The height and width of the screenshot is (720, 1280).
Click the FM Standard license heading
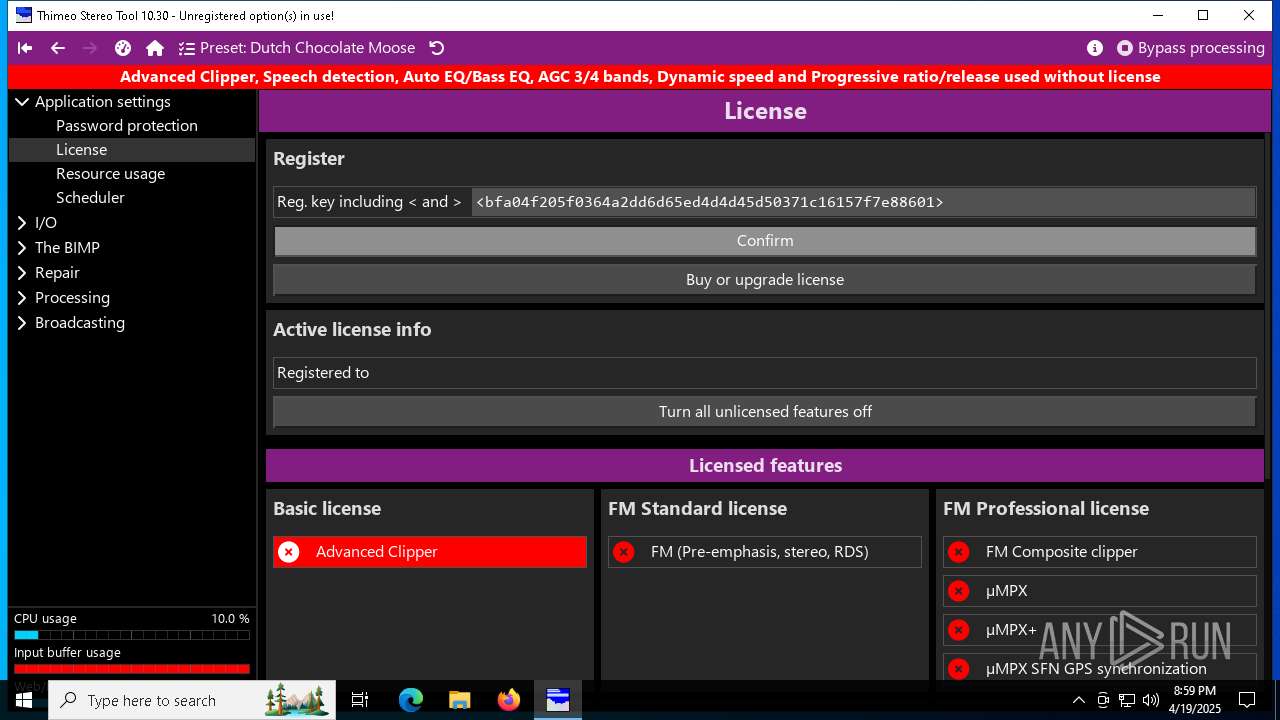coord(697,509)
